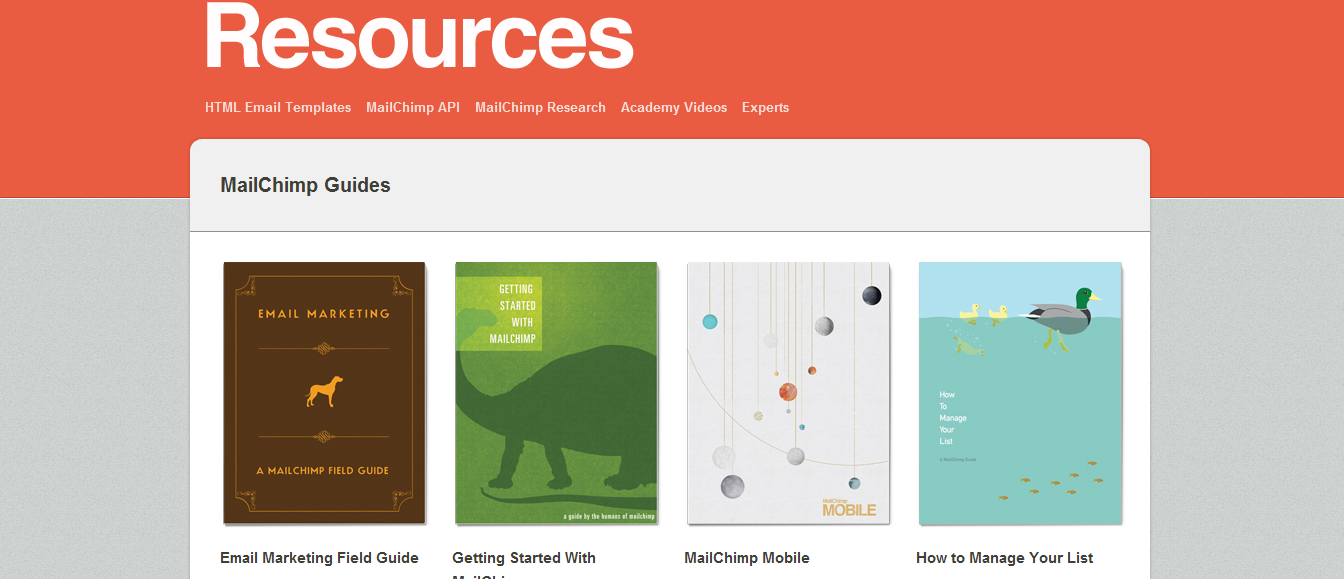Click the Resources page heading
Viewport: 1344px width, 579px height.
pyautogui.click(x=419, y=36)
